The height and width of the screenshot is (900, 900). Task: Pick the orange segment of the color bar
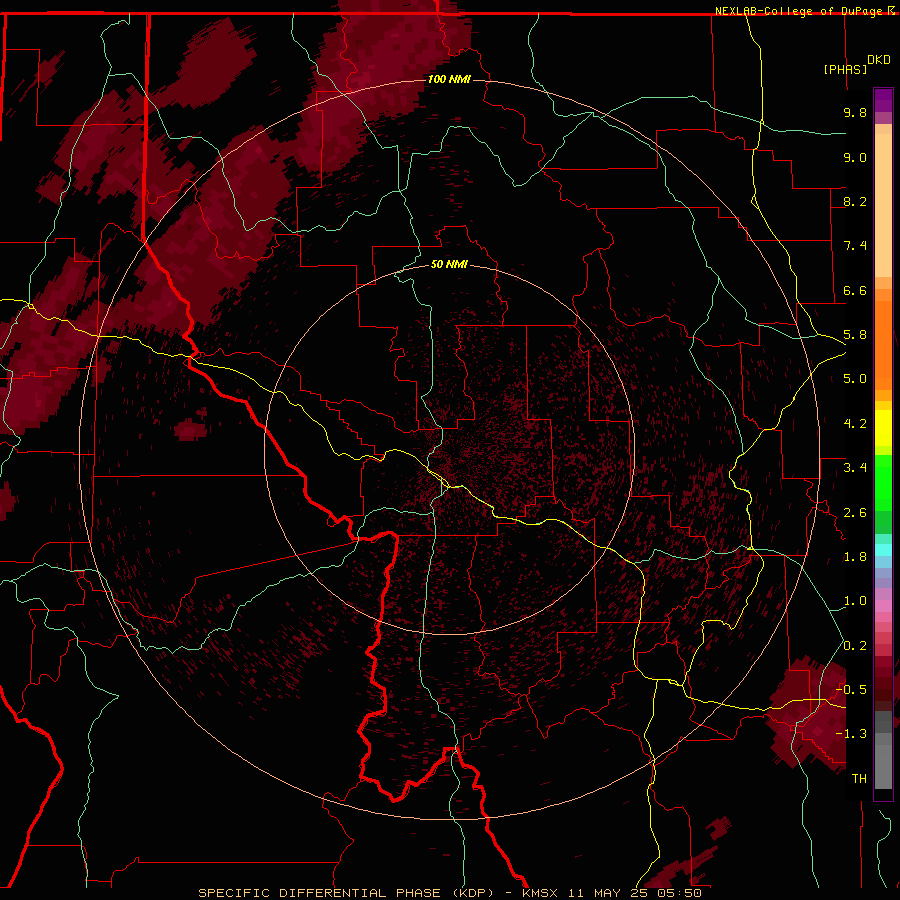tap(883, 346)
